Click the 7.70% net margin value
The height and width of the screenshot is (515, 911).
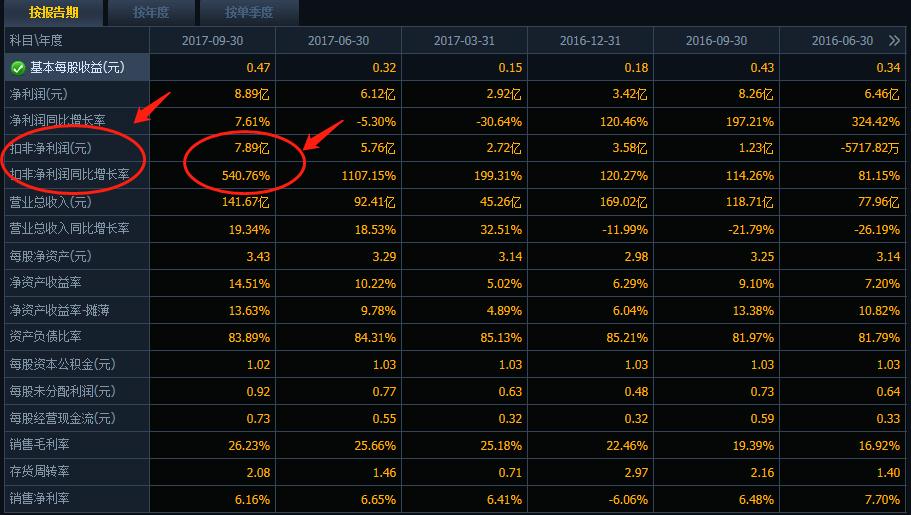click(x=882, y=500)
